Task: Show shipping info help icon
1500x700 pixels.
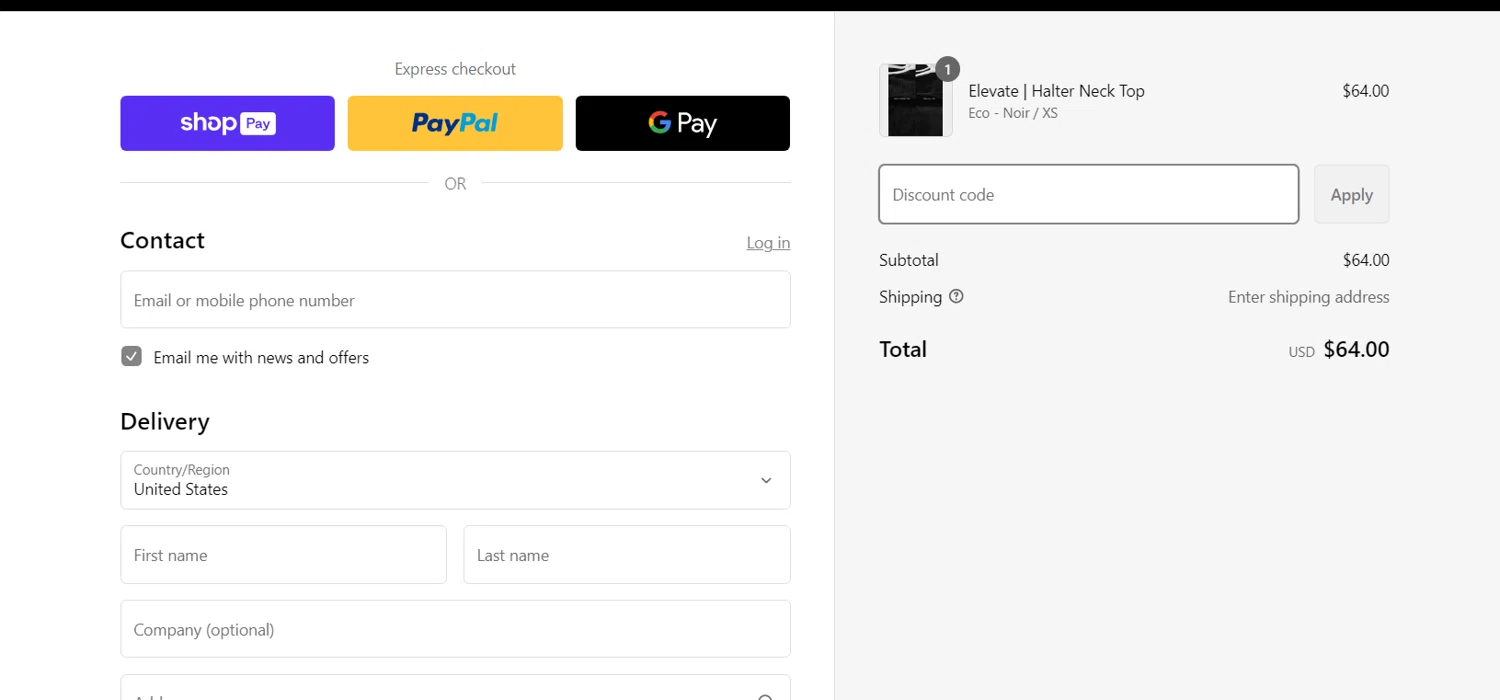Action: tap(956, 297)
